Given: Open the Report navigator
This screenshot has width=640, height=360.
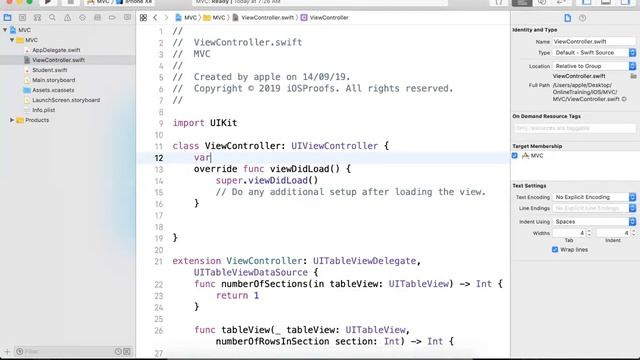Looking at the screenshot, I should [x=127, y=18].
